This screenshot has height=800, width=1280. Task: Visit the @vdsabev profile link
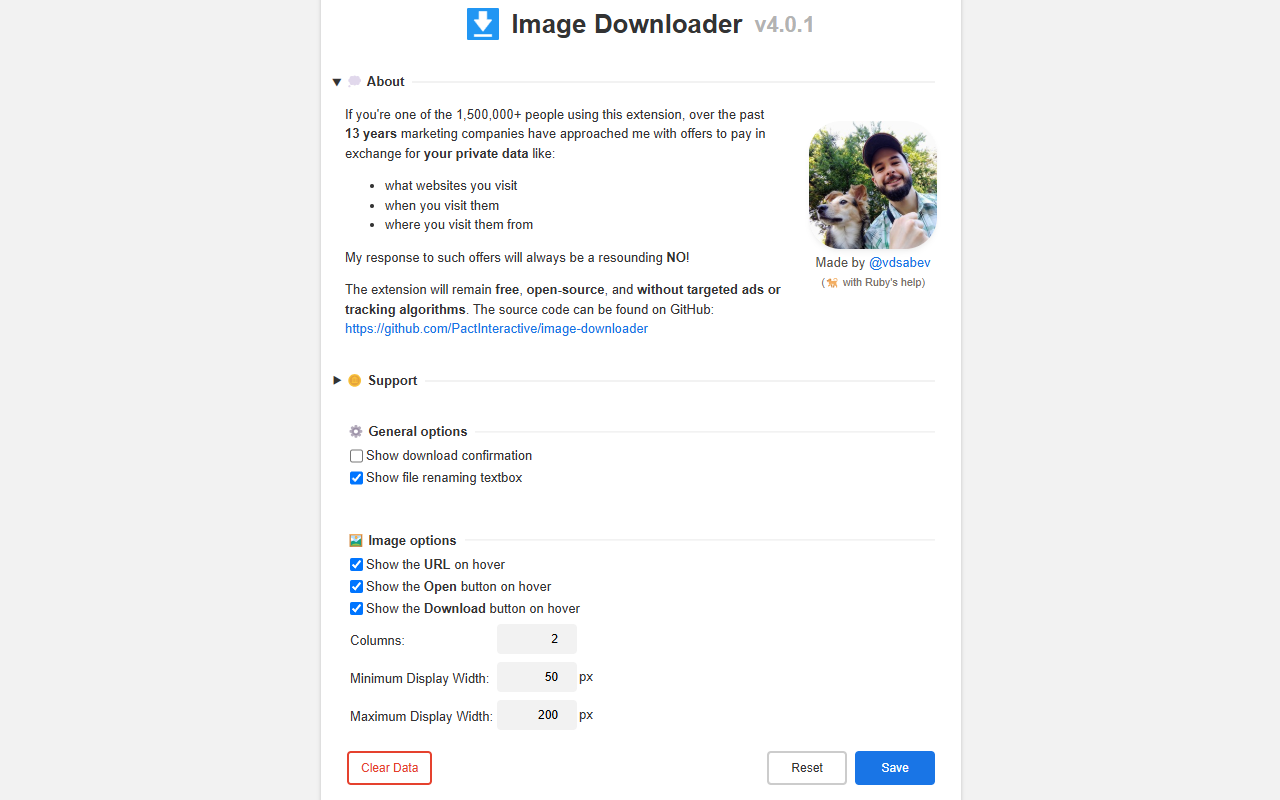900,262
